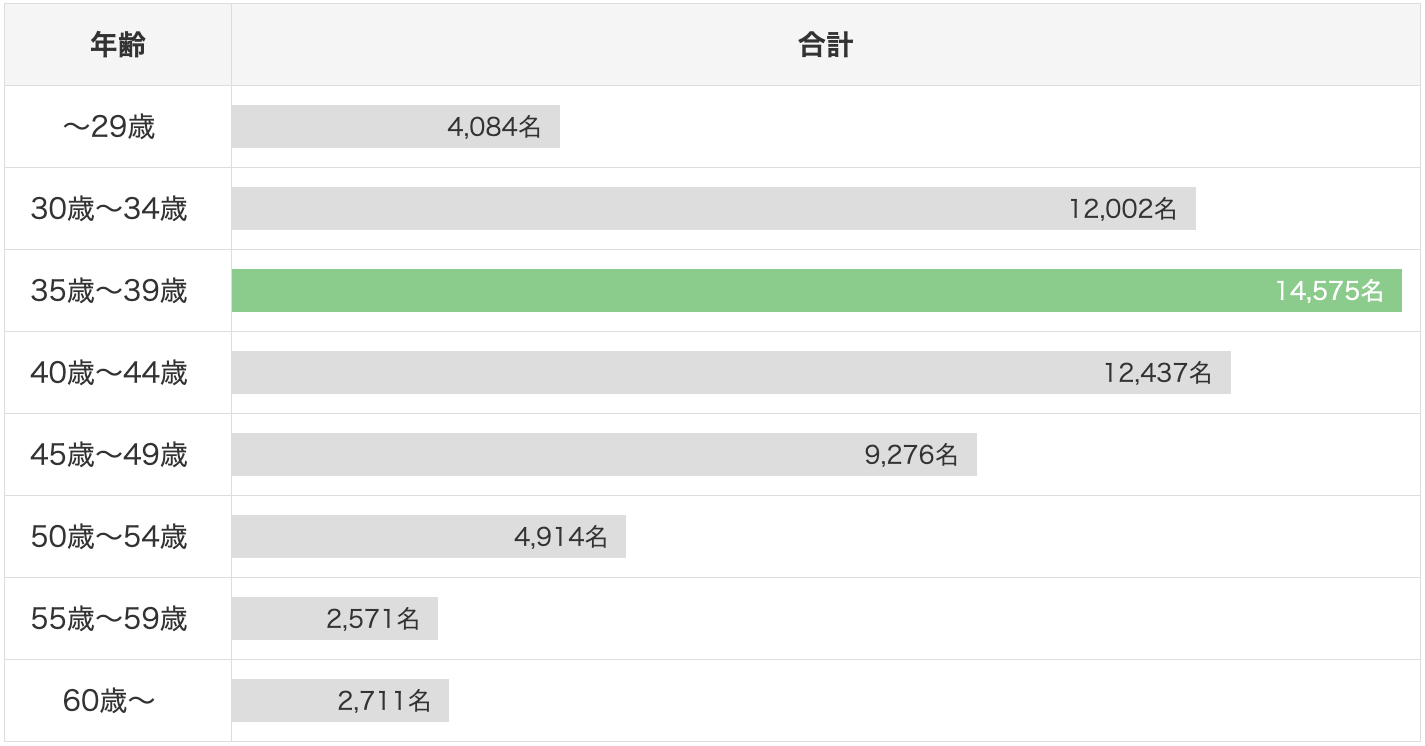Select the 35歳～39歳 age label
Screen dimensions: 1425x746
pos(109,291)
